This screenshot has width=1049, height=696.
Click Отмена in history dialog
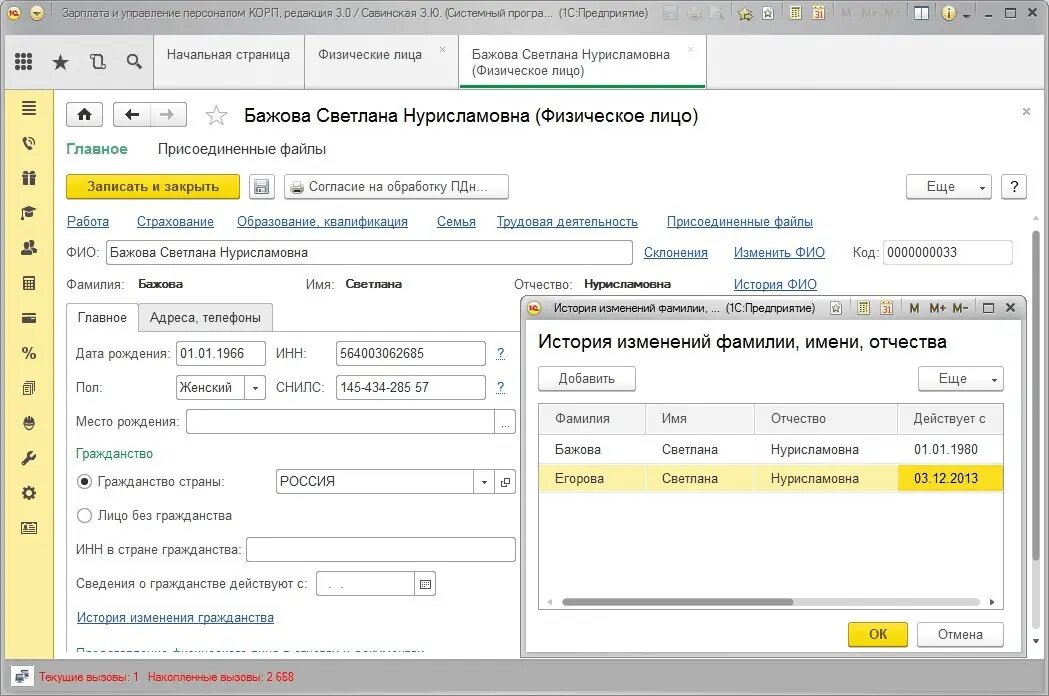[960, 634]
